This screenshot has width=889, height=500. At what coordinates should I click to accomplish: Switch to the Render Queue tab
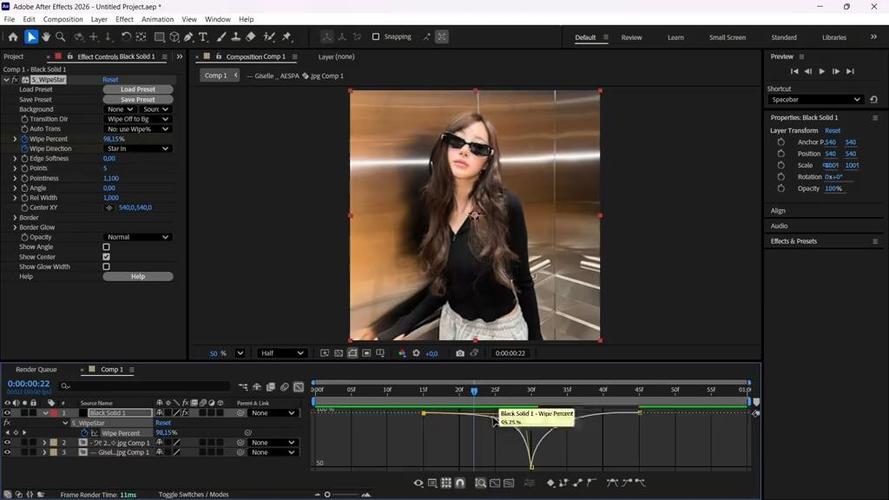point(36,370)
